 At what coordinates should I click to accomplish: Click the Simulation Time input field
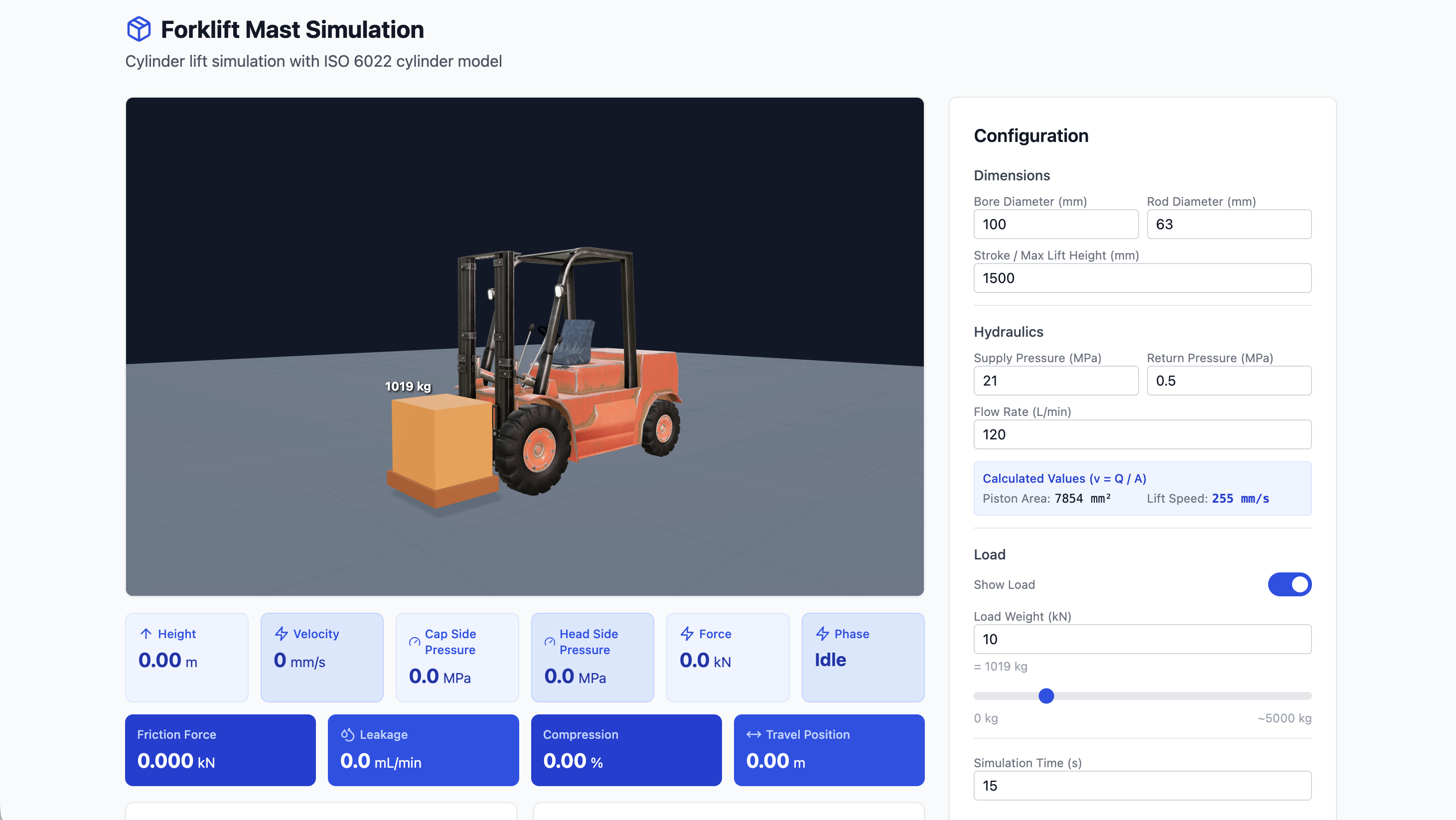[x=1142, y=786]
